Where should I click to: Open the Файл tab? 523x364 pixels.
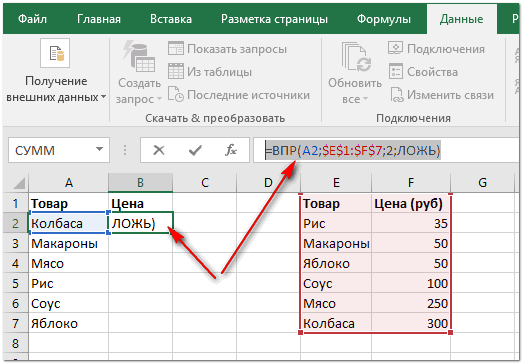tap(32, 19)
